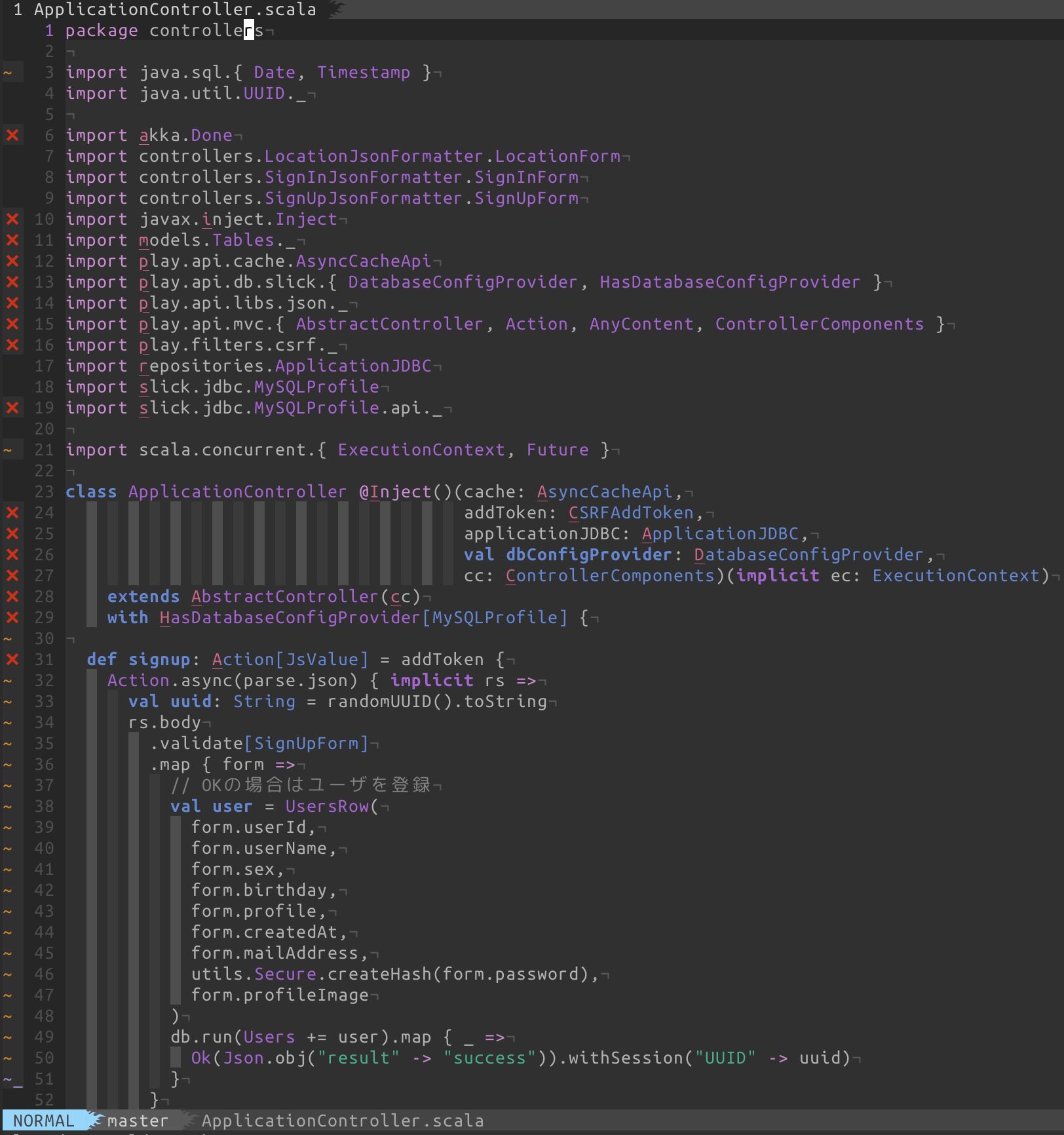The image size is (1064, 1135).
Task: Click the error sign beside line 29
Action: tap(12, 618)
